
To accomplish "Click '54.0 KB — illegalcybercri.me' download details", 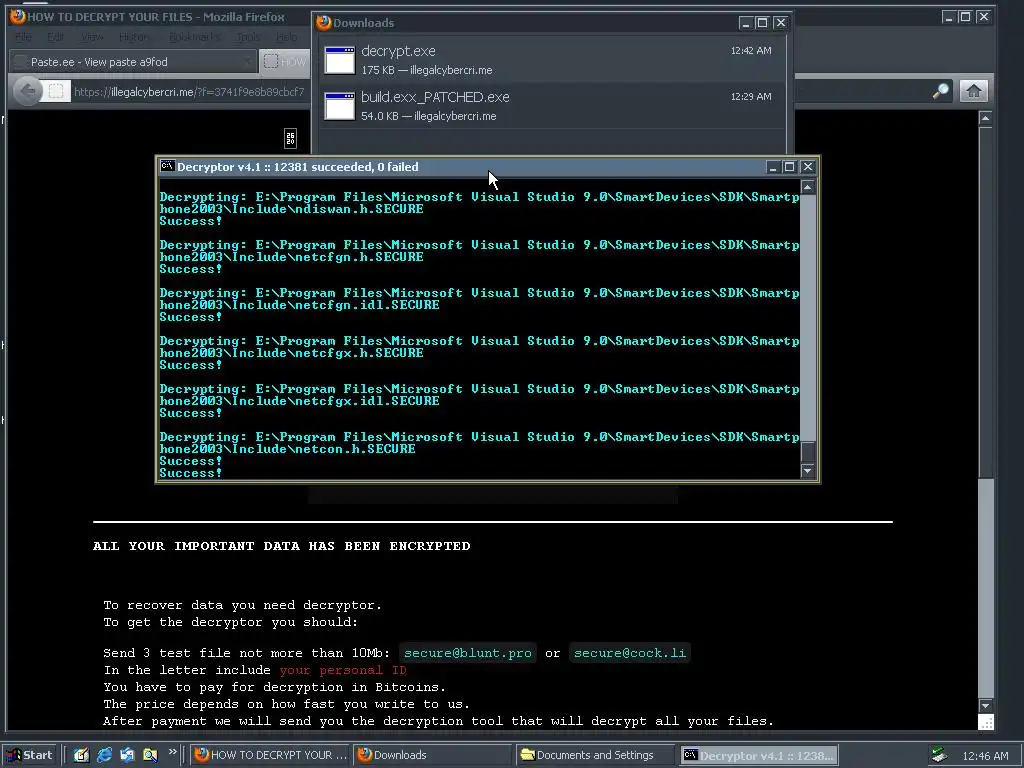I will pyautogui.click(x=428, y=116).
